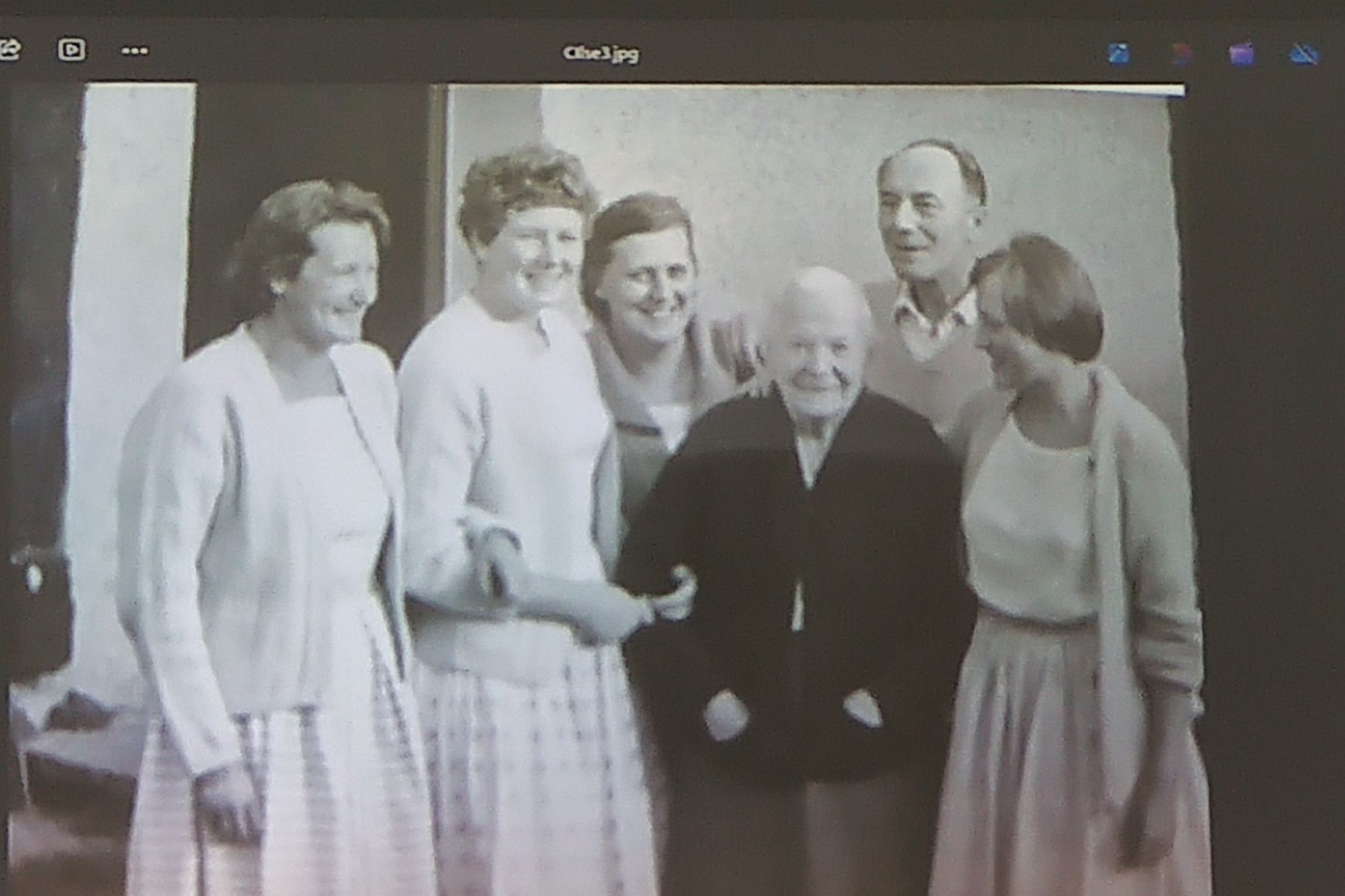
Task: Click the clasped hands in the photo
Action: [x=662, y=598]
